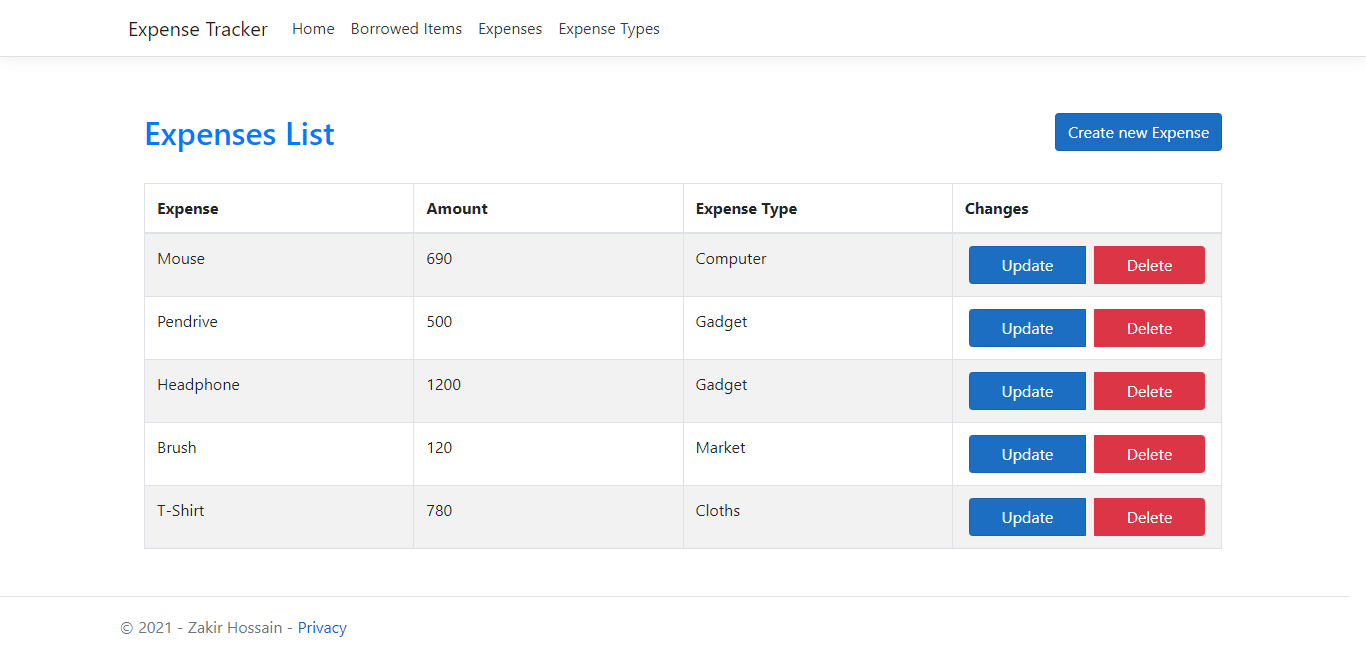Delete the Brush expense entry
The width and height of the screenshot is (1366, 657).
click(x=1149, y=454)
